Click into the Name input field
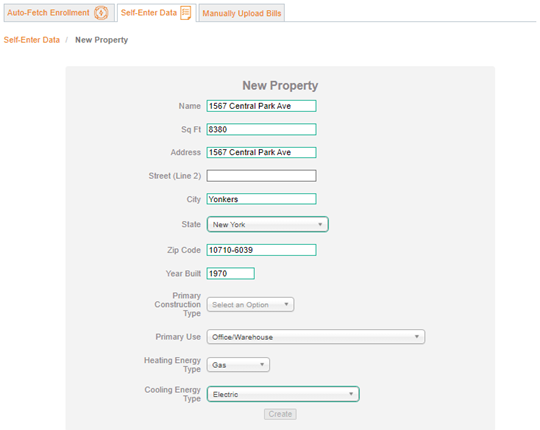The width and height of the screenshot is (540, 430). (261, 106)
